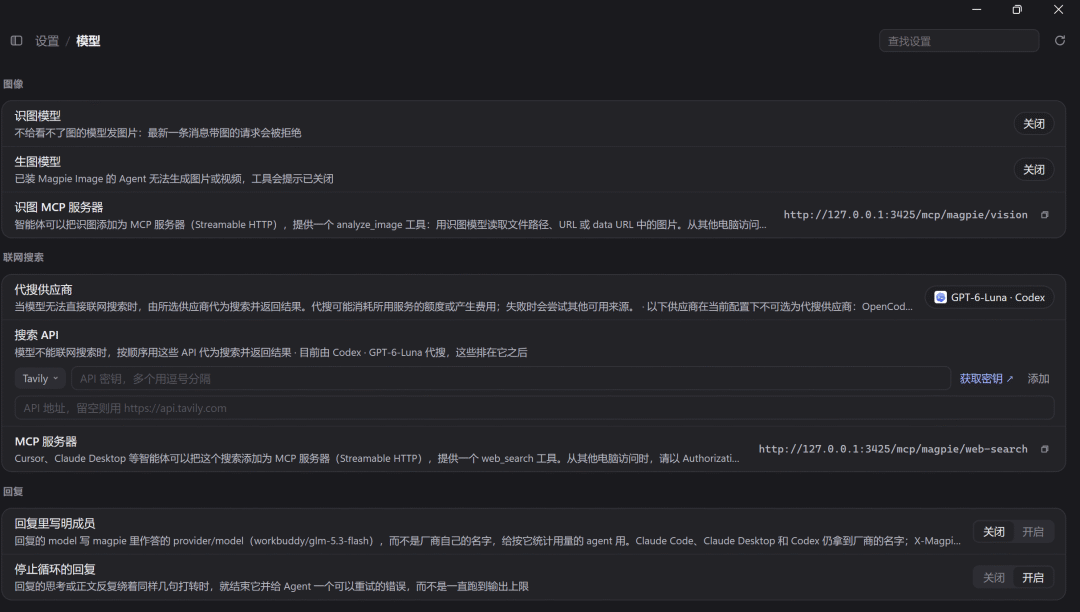Close the settings window
The height and width of the screenshot is (612, 1080).
tap(1059, 10)
